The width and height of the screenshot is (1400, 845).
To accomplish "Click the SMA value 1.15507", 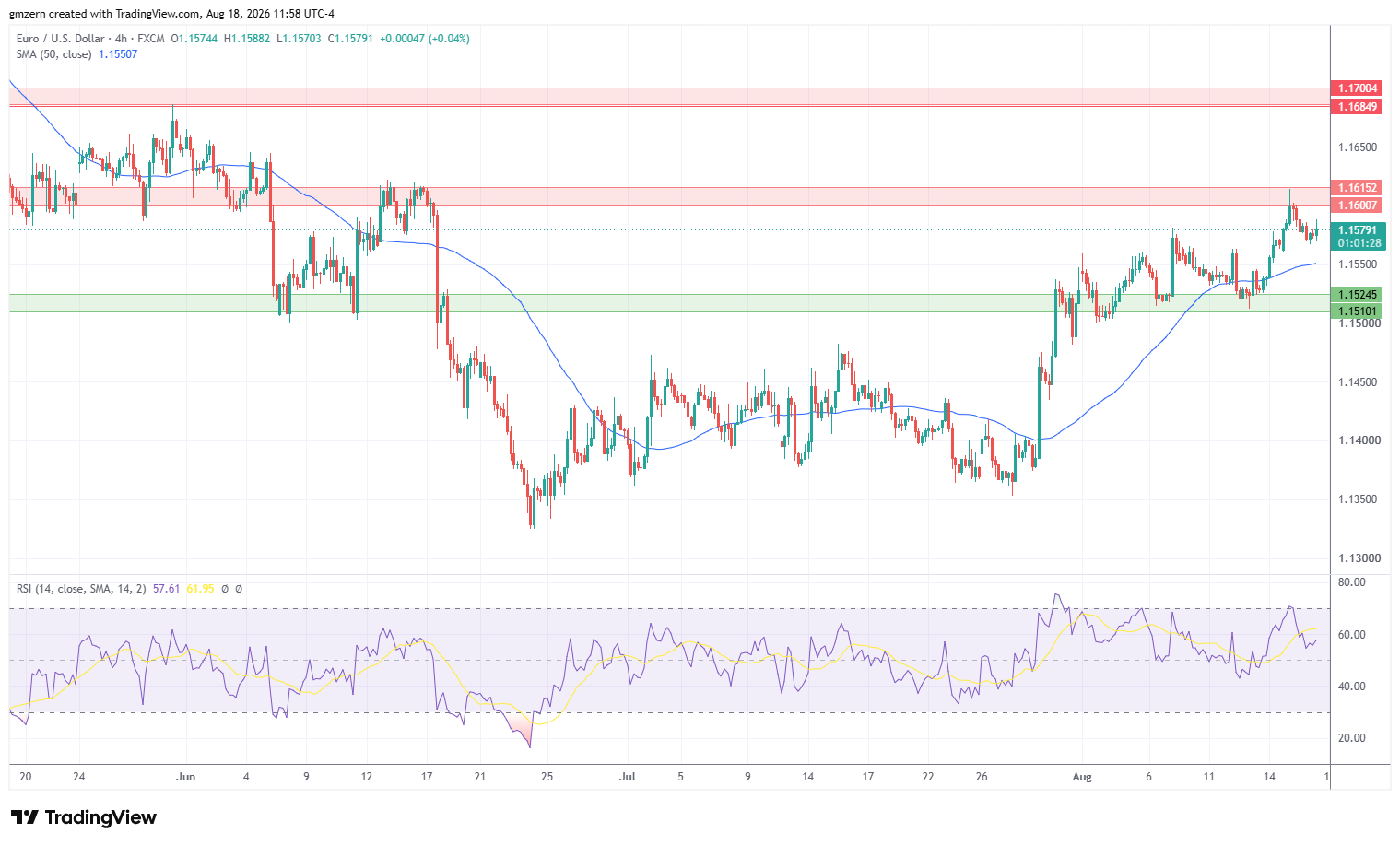I will pos(118,54).
